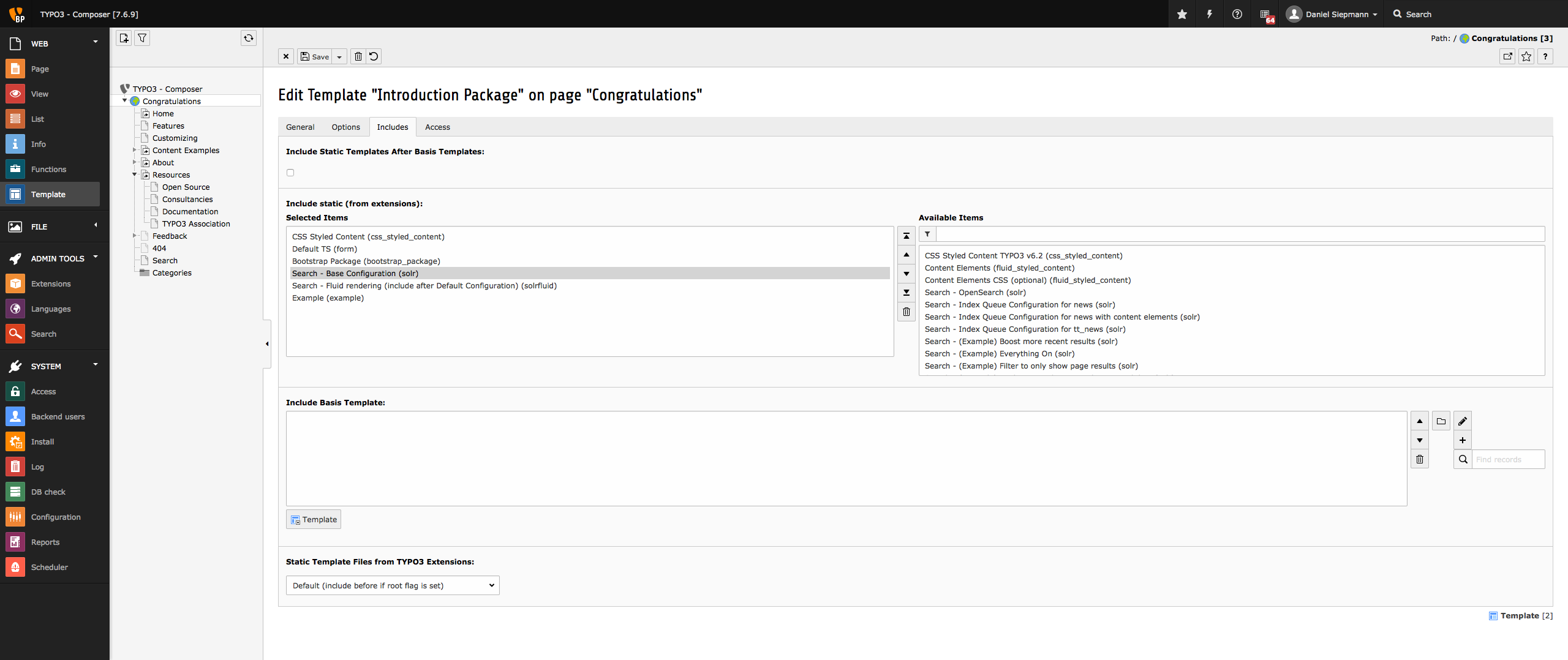1568x660 pixels.
Task: Move selected static item up one
Action: (907, 255)
